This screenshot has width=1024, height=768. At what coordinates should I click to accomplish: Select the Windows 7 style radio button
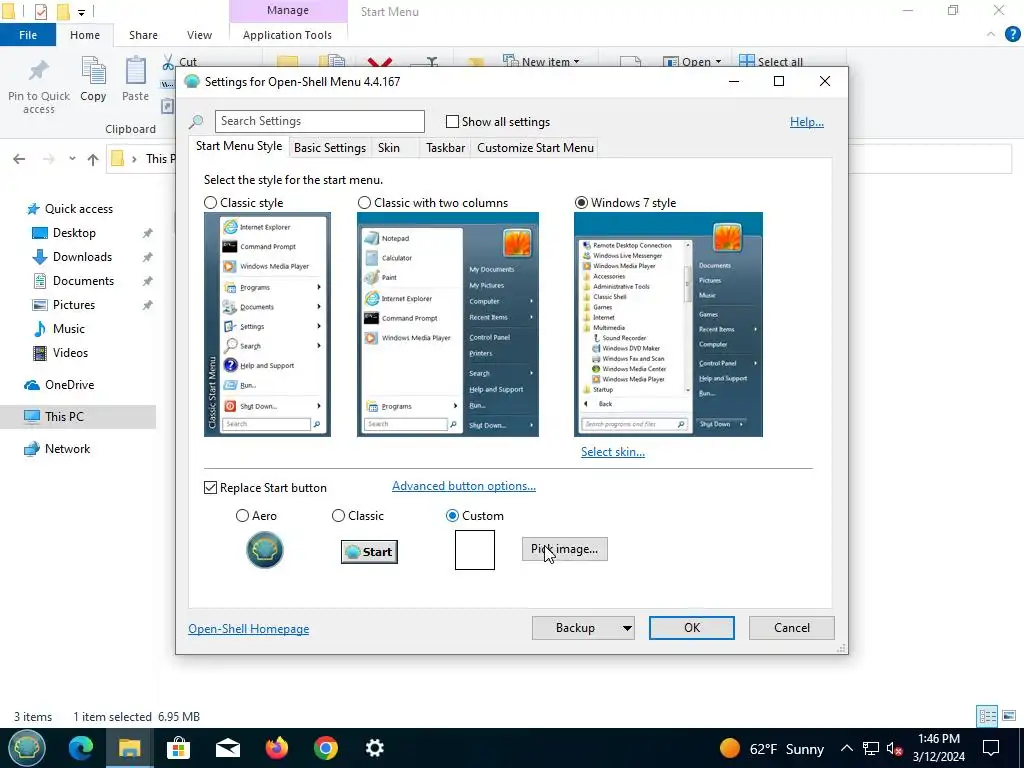[x=581, y=203]
